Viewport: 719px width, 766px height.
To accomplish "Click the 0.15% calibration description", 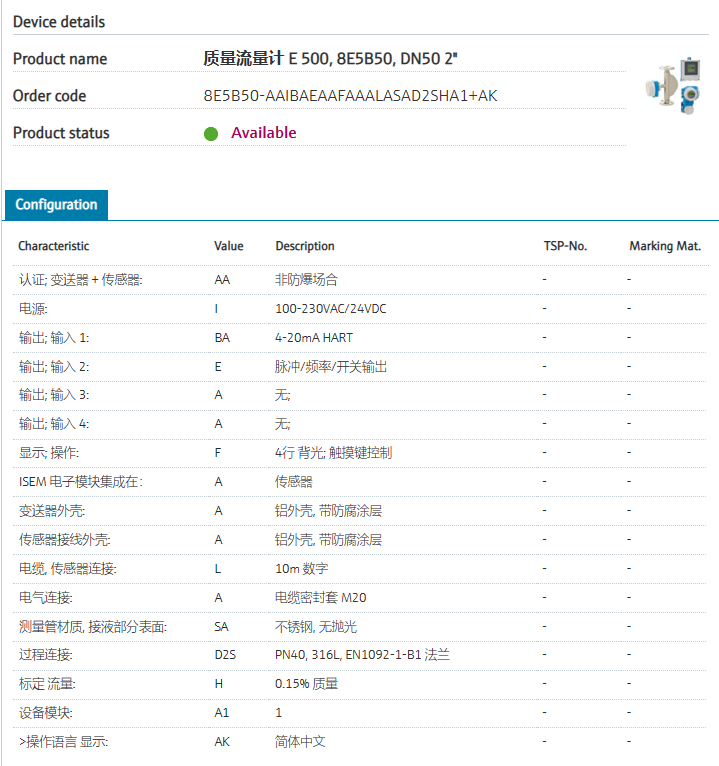I will pos(306,684).
